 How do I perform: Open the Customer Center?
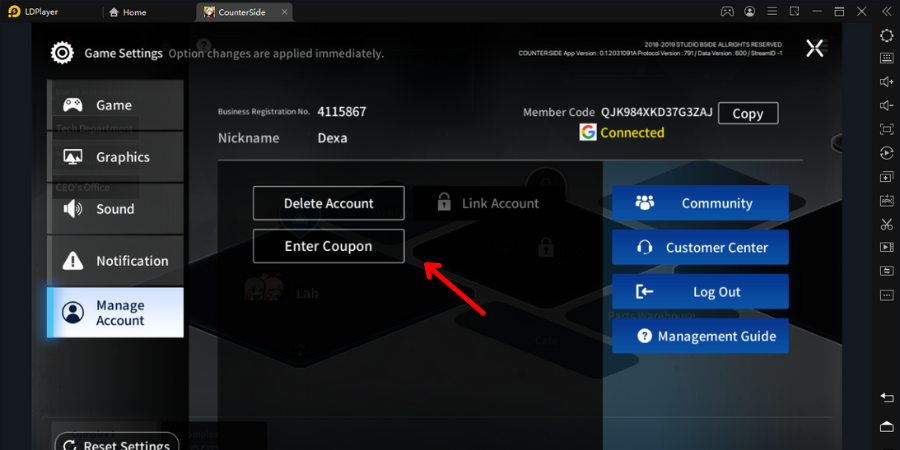(x=700, y=247)
